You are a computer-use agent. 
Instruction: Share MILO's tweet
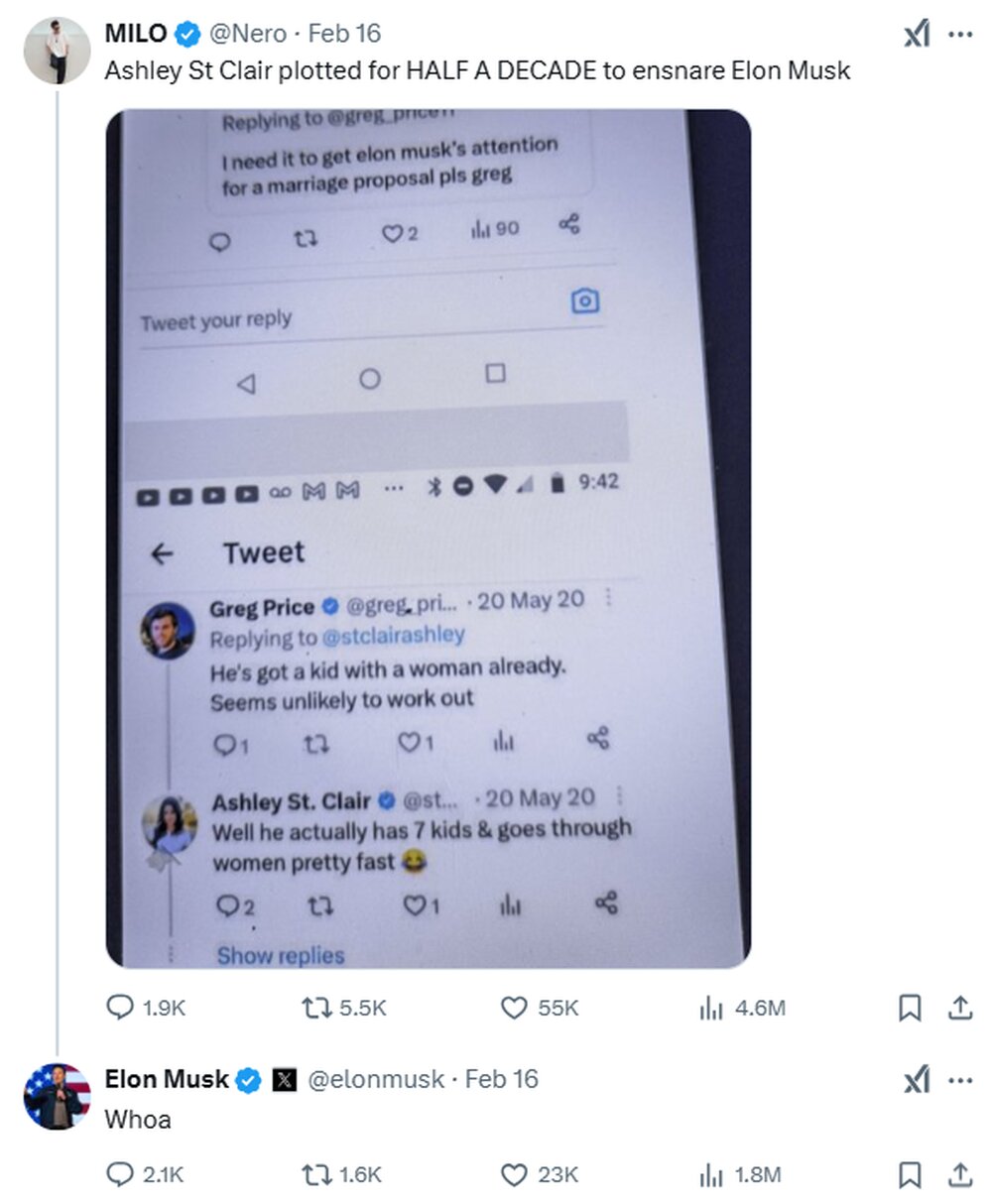tap(959, 1008)
